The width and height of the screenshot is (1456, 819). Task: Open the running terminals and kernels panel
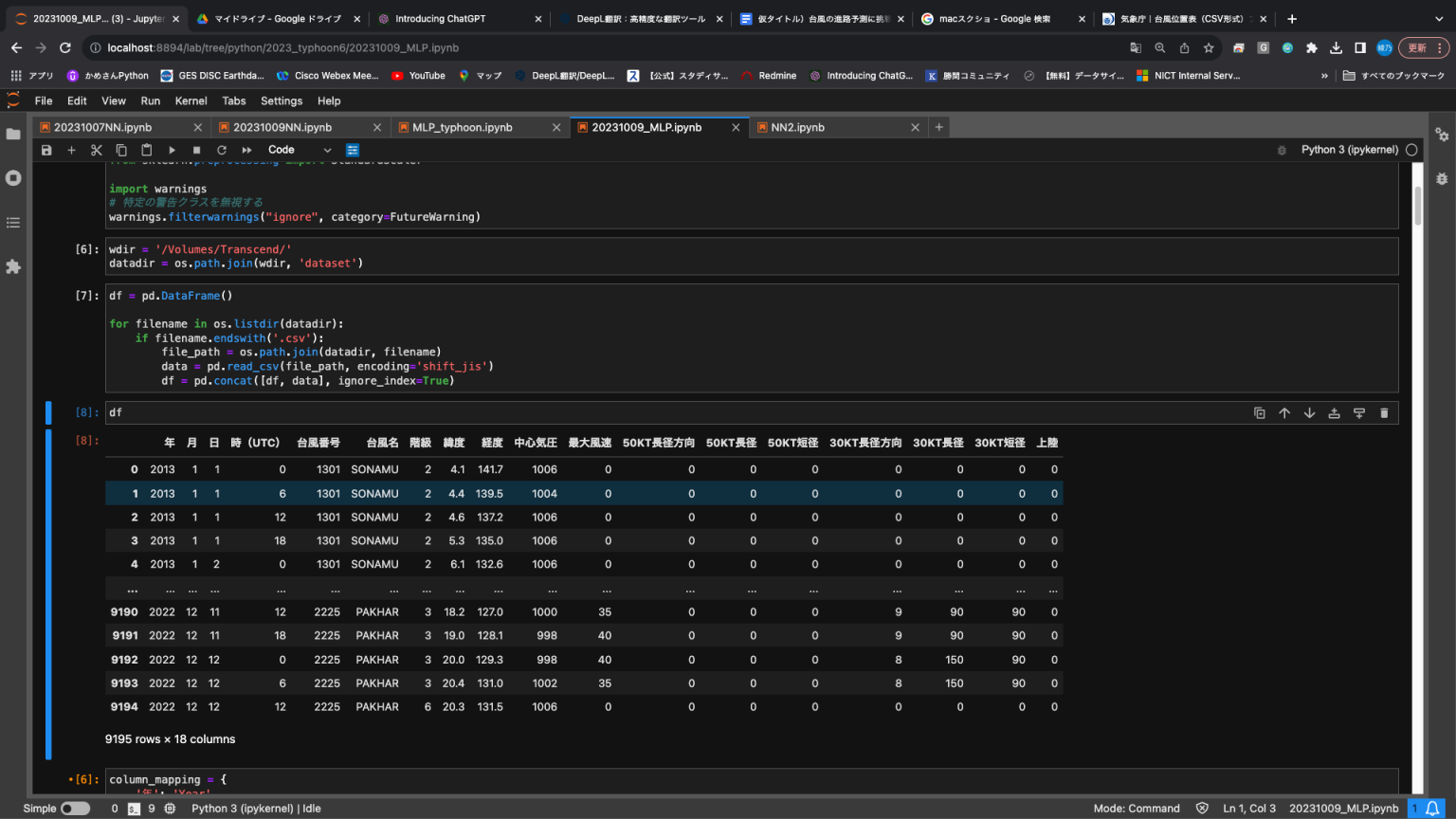coord(13,178)
